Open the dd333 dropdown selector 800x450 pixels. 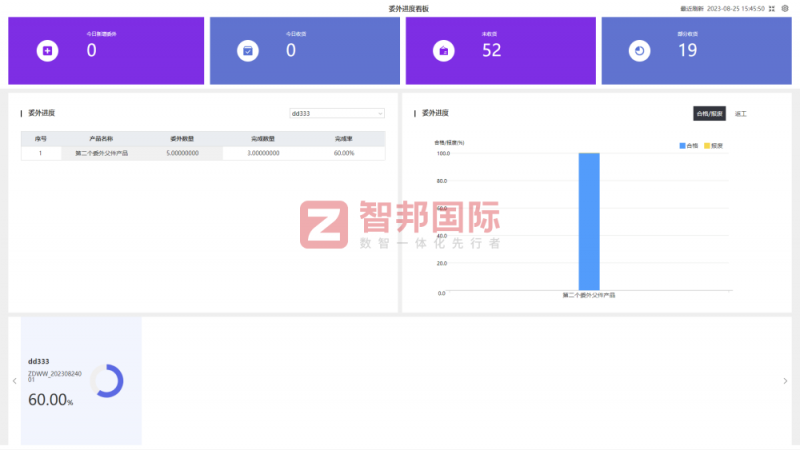[x=336, y=114]
